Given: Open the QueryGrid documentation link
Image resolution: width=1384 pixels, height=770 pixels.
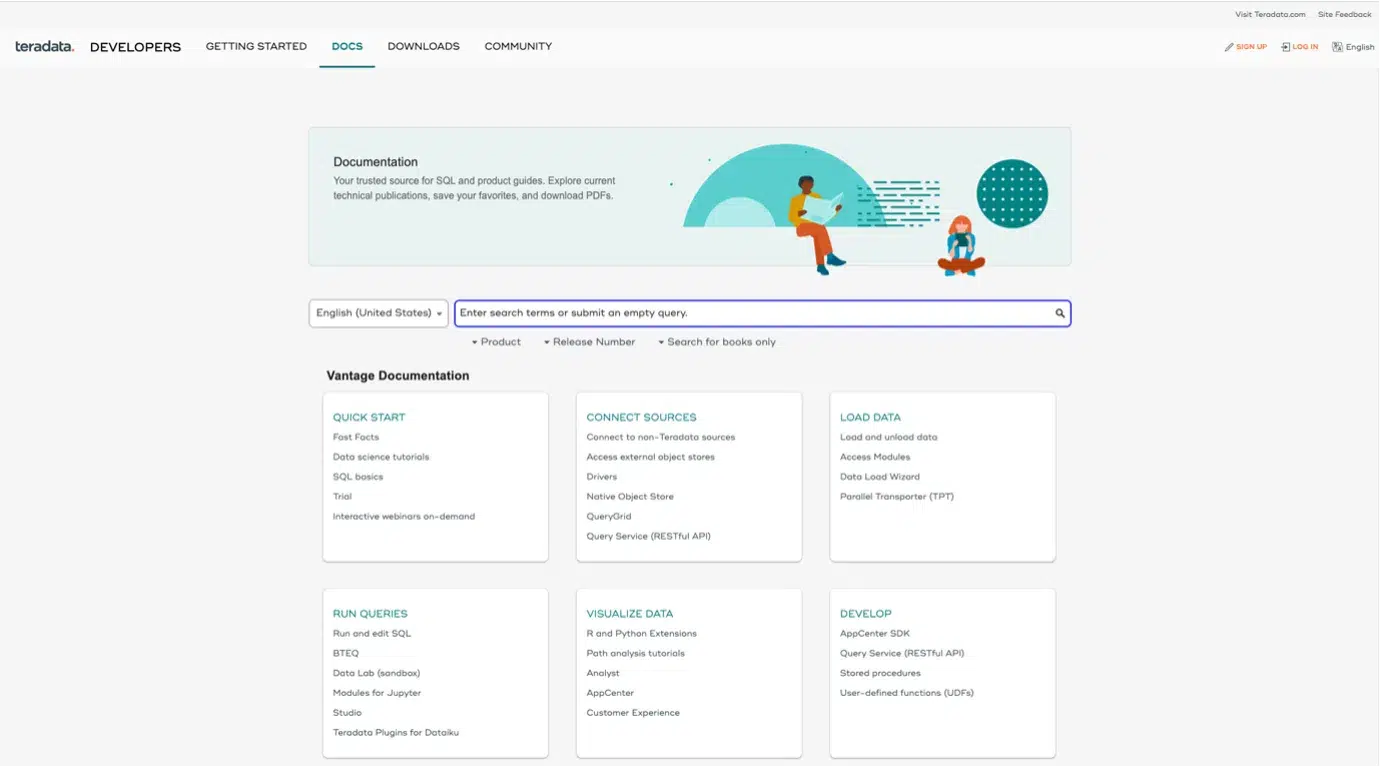Looking at the screenshot, I should 609,517.
